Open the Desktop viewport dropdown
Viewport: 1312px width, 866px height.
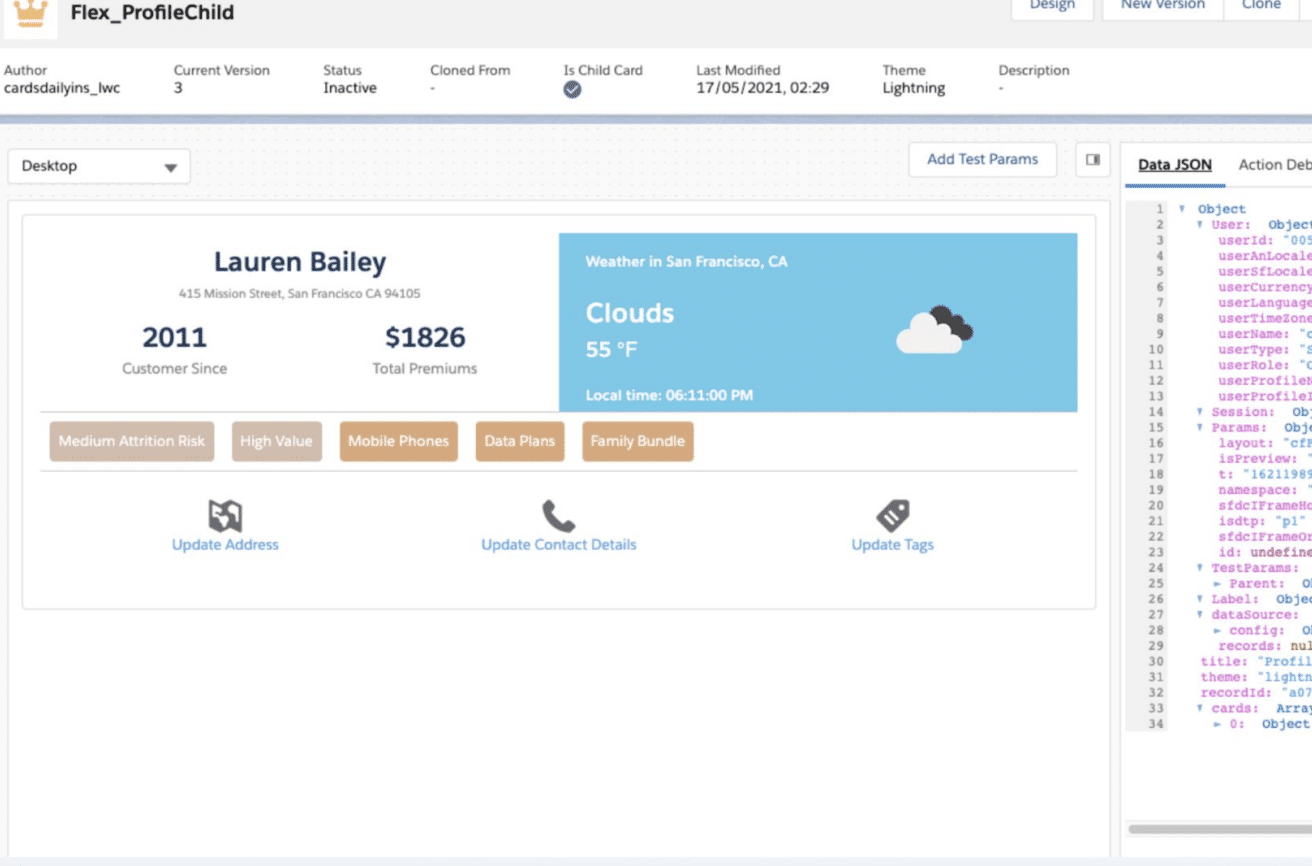pyautogui.click(x=98, y=166)
